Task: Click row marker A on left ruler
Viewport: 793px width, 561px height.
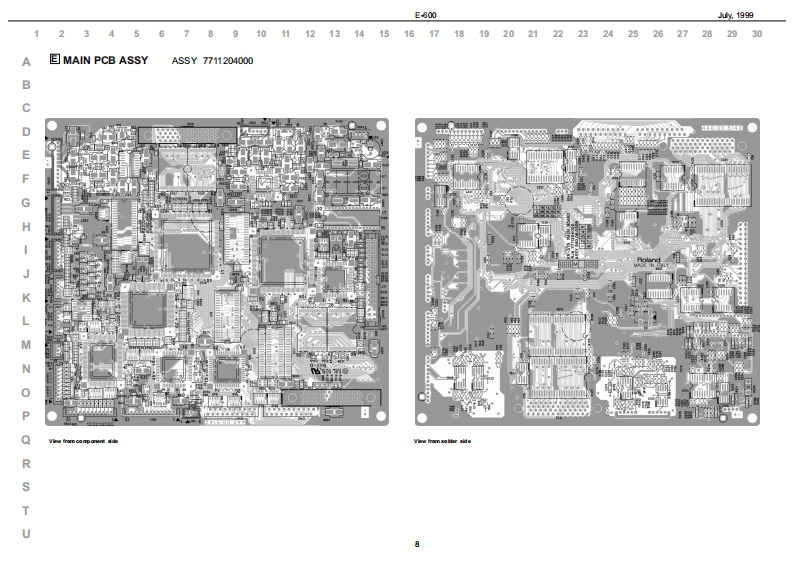Action: [26, 61]
